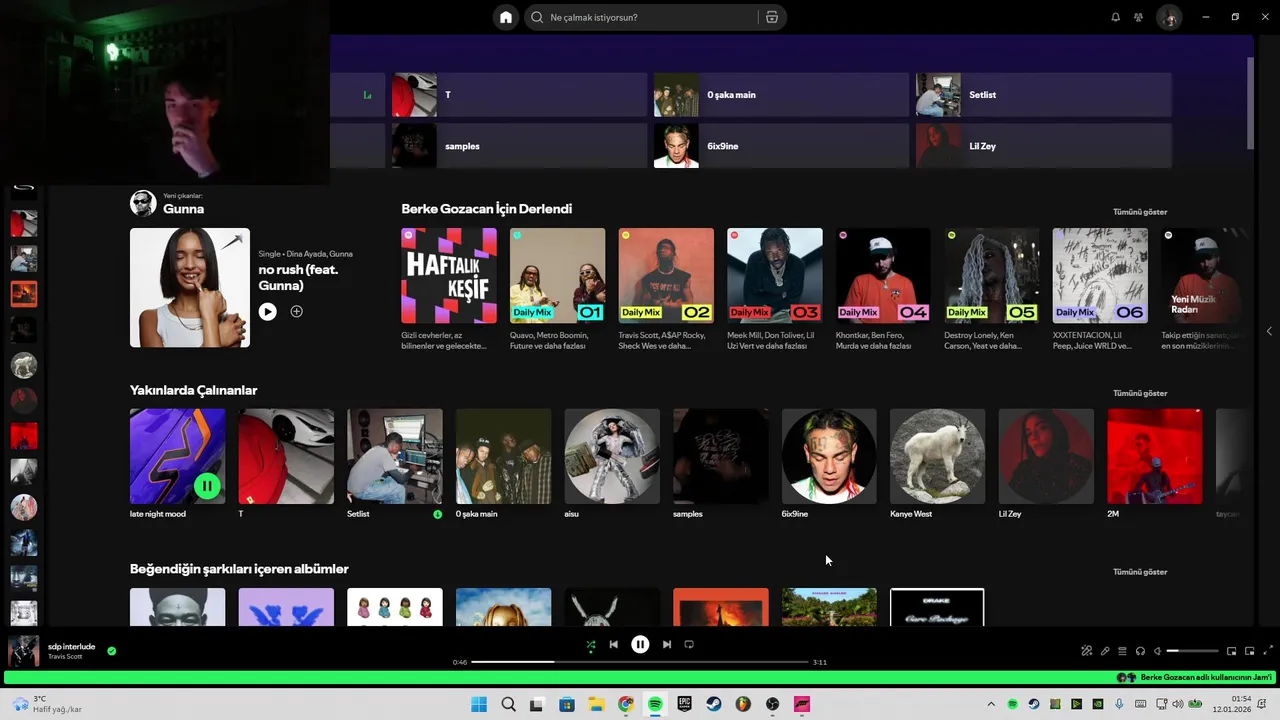1280x720 pixels.
Task: Toggle the liked checkmark next to sdp interlude
Action: click(x=112, y=651)
